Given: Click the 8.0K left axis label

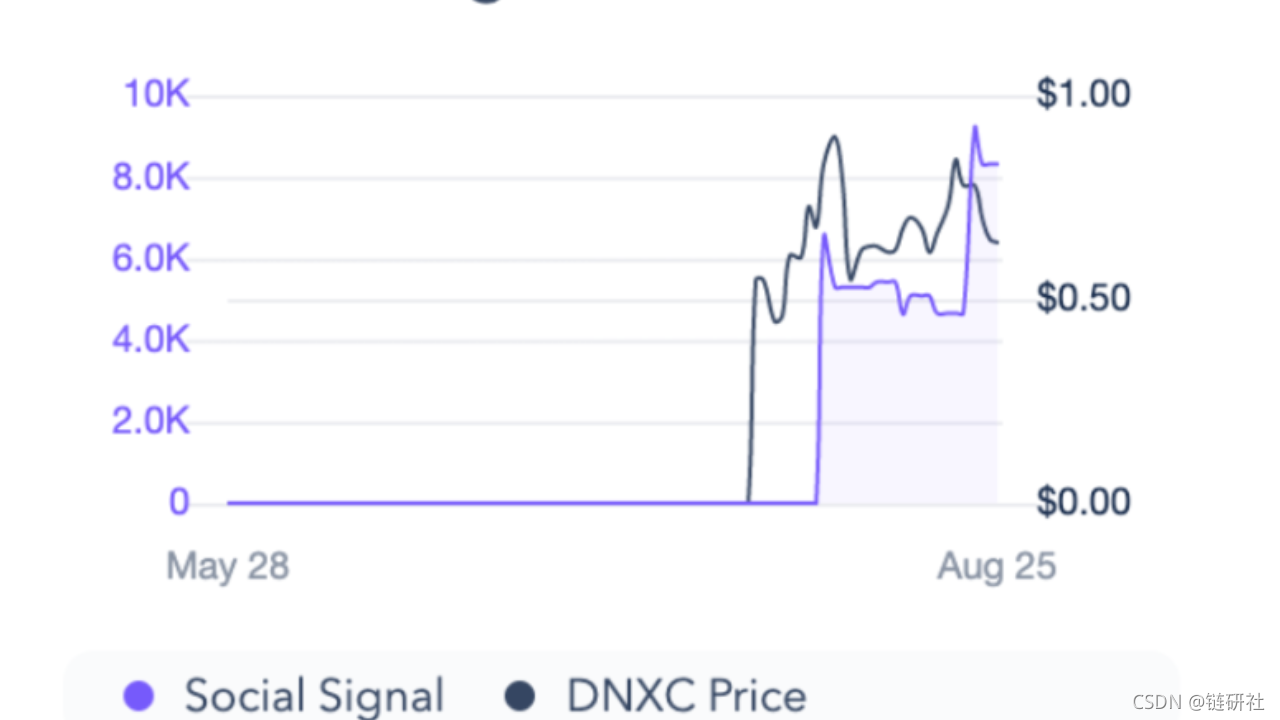Looking at the screenshot, I should [150, 178].
